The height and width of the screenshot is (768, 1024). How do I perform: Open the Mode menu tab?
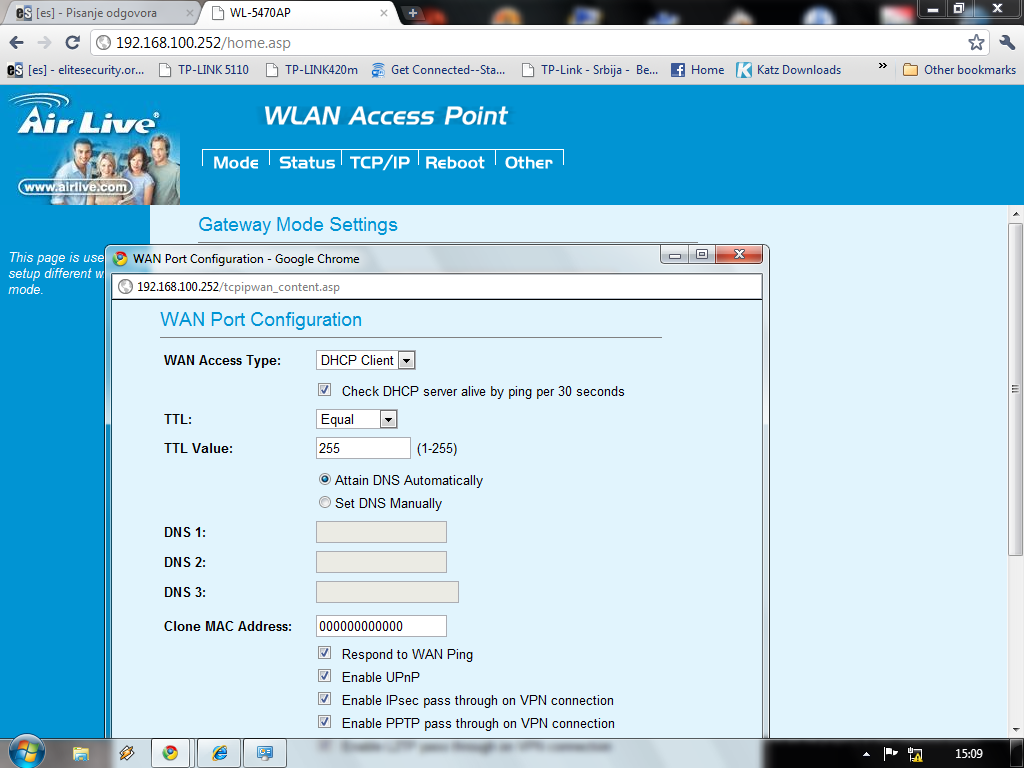click(236, 163)
